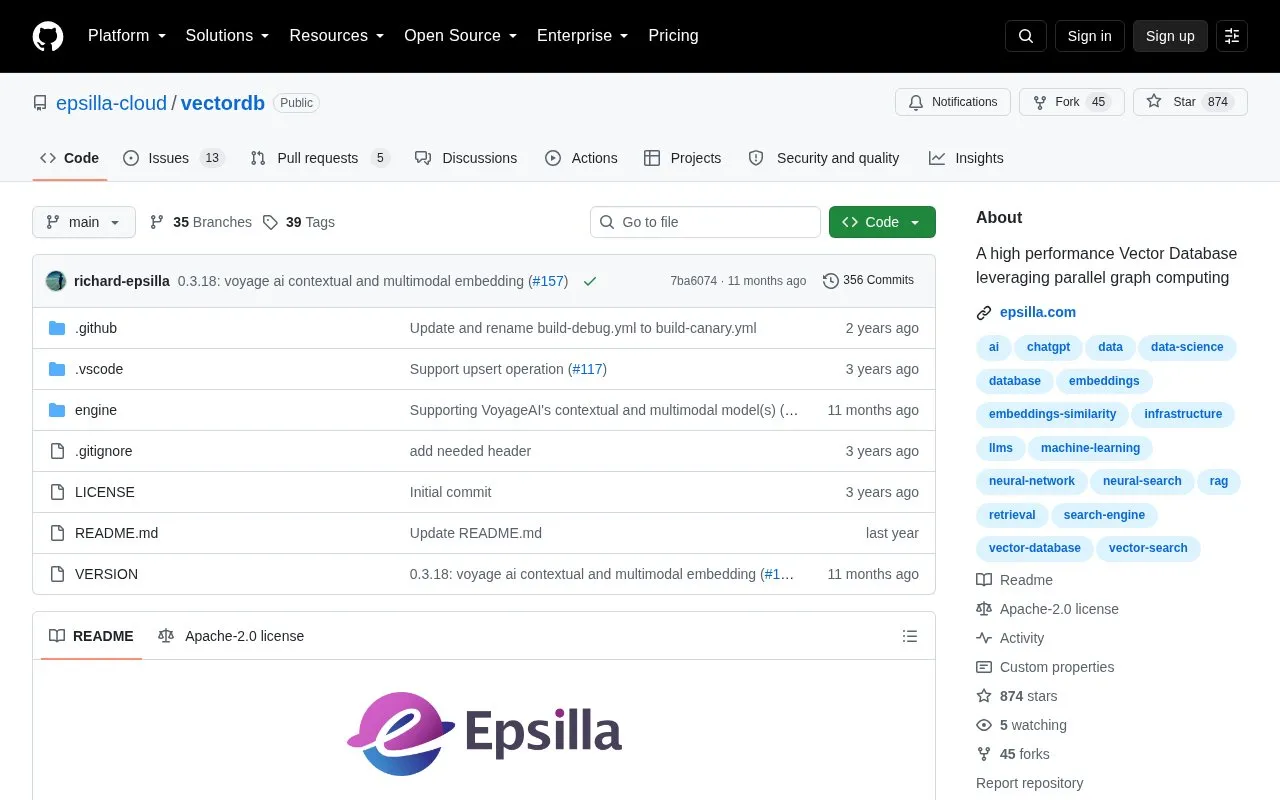The width and height of the screenshot is (1280, 800).
Task: Expand the Enterprise menu
Action: (582, 36)
